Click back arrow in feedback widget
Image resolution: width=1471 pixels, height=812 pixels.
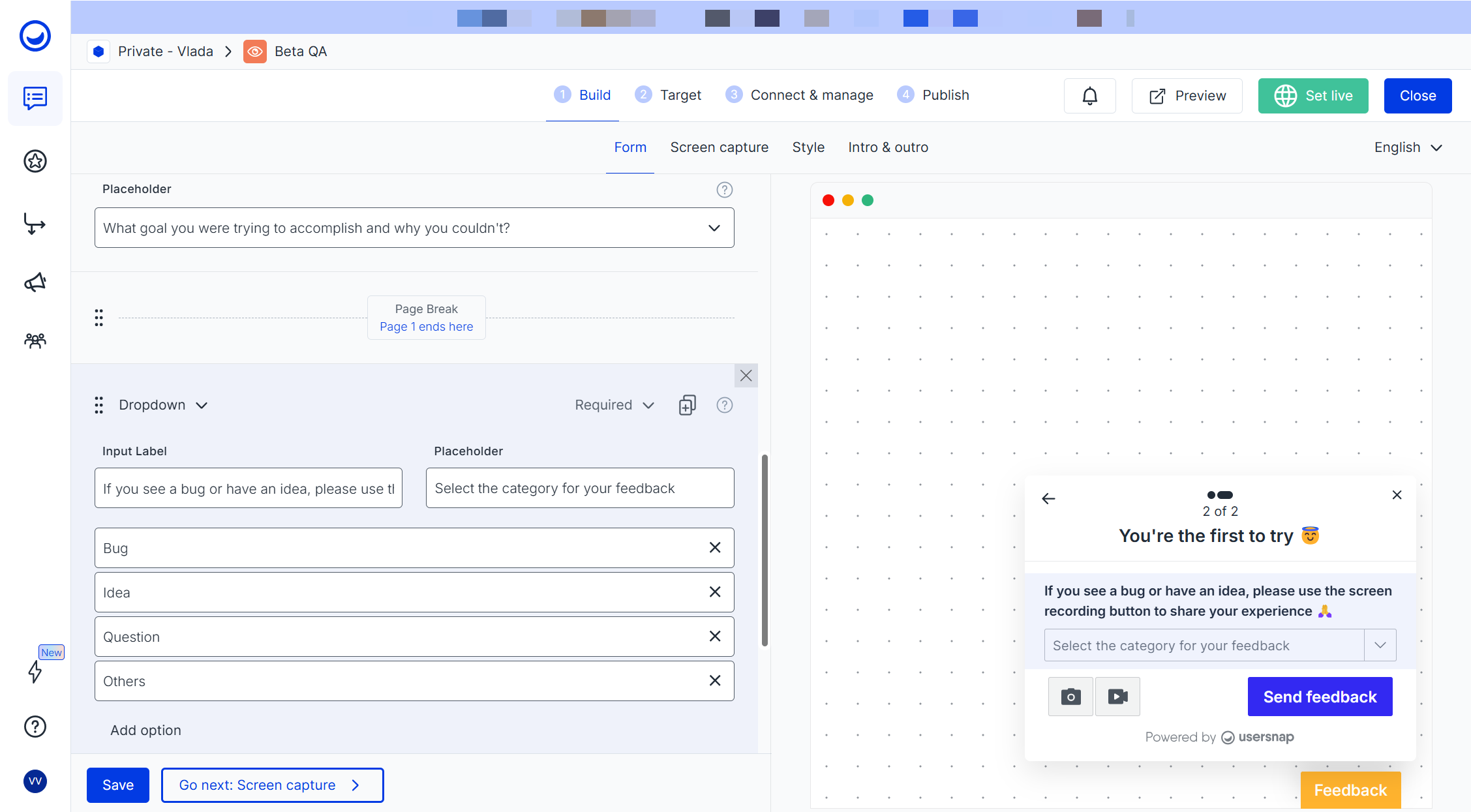1048,499
